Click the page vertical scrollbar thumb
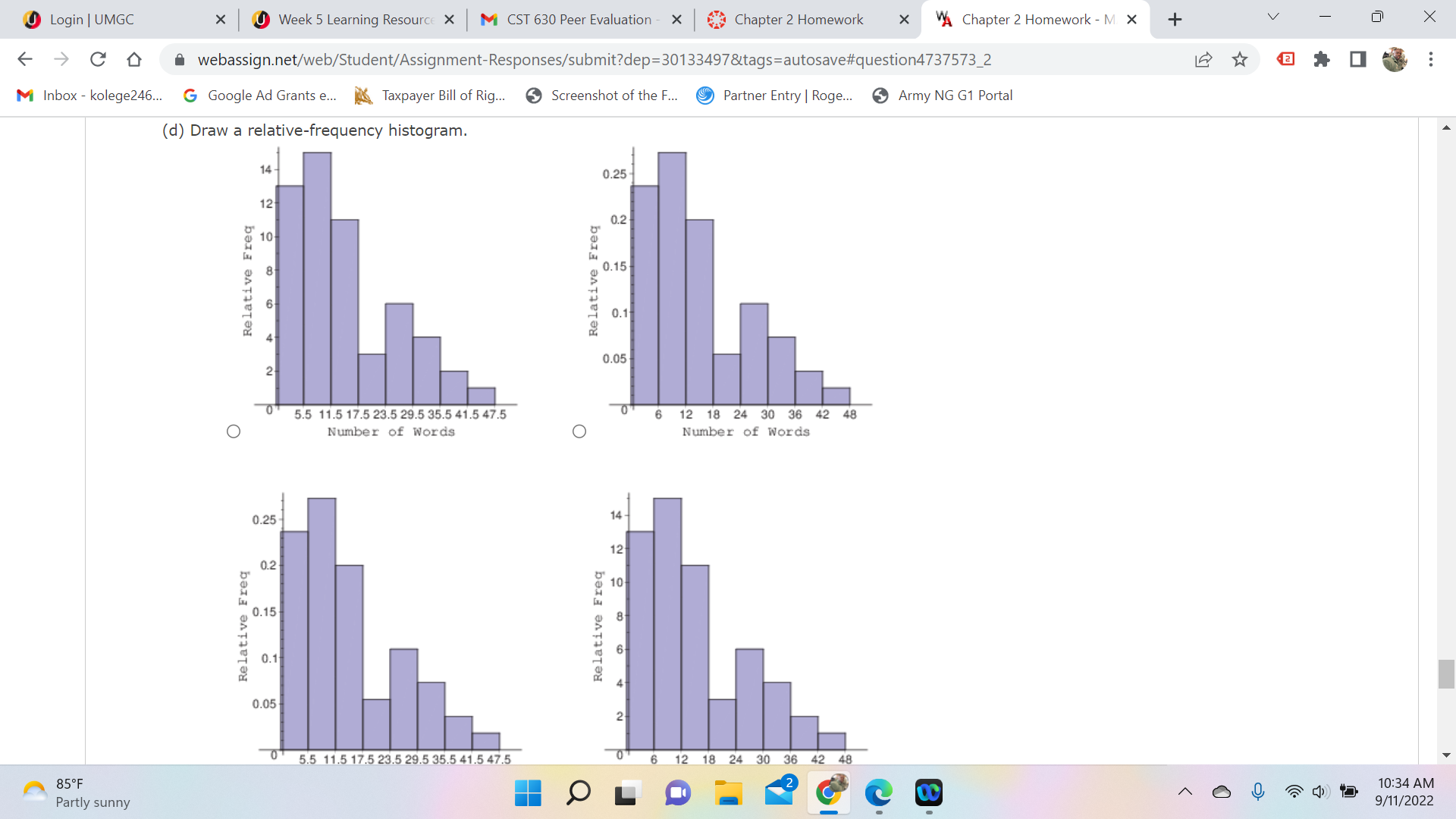The width and height of the screenshot is (1456, 819). click(x=1446, y=673)
